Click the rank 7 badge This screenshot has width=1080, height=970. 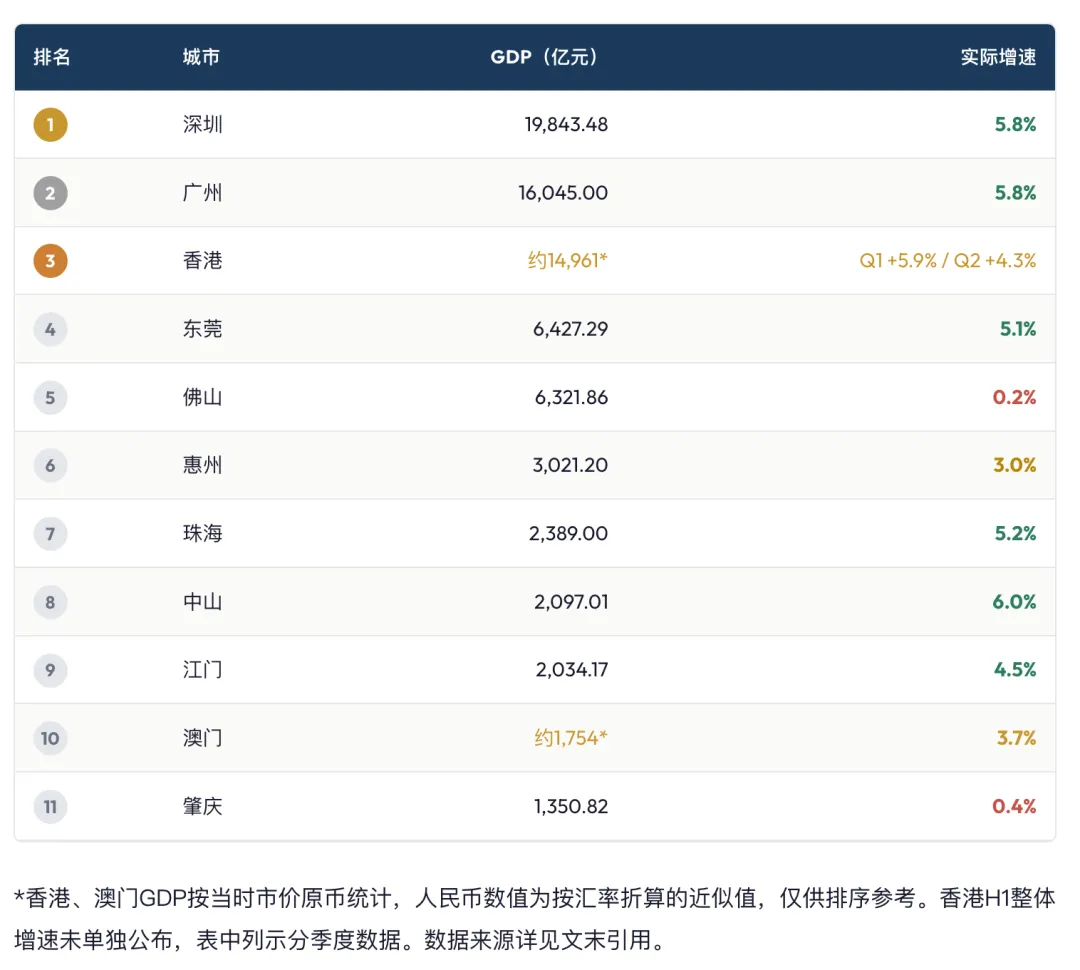(x=50, y=534)
